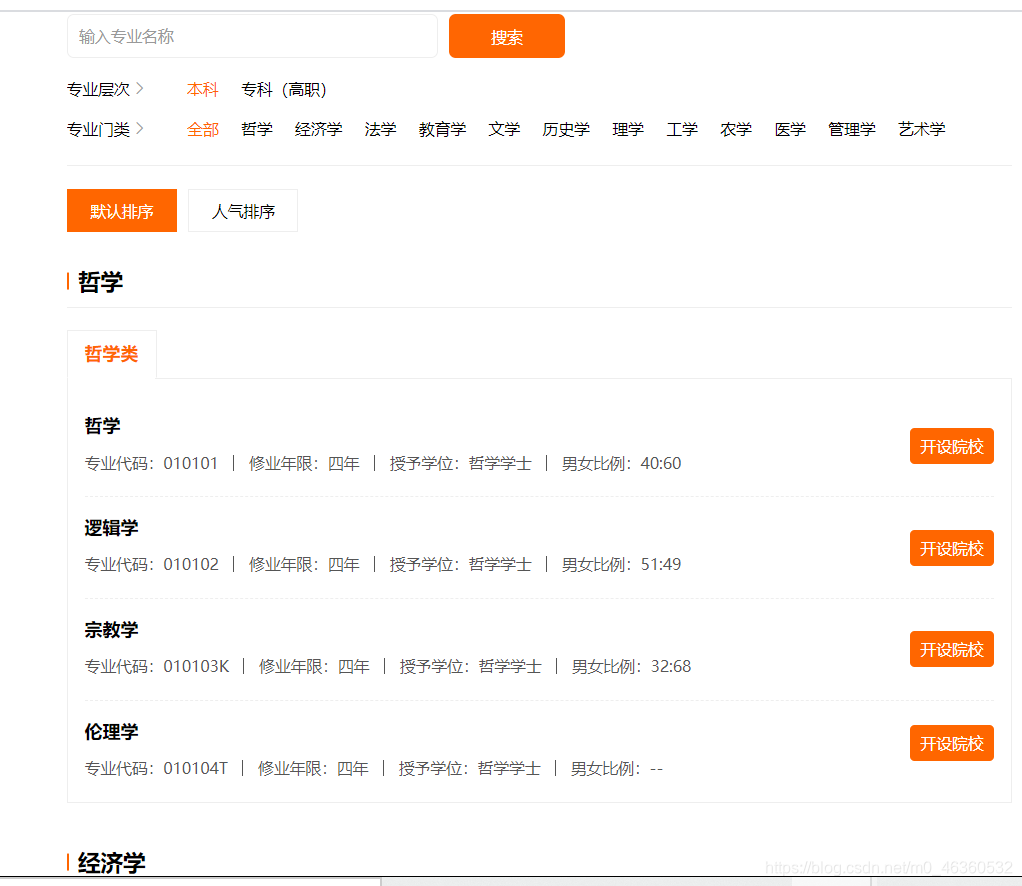
Task: Click the 经济学 section heading at bottom
Action: tap(111, 863)
